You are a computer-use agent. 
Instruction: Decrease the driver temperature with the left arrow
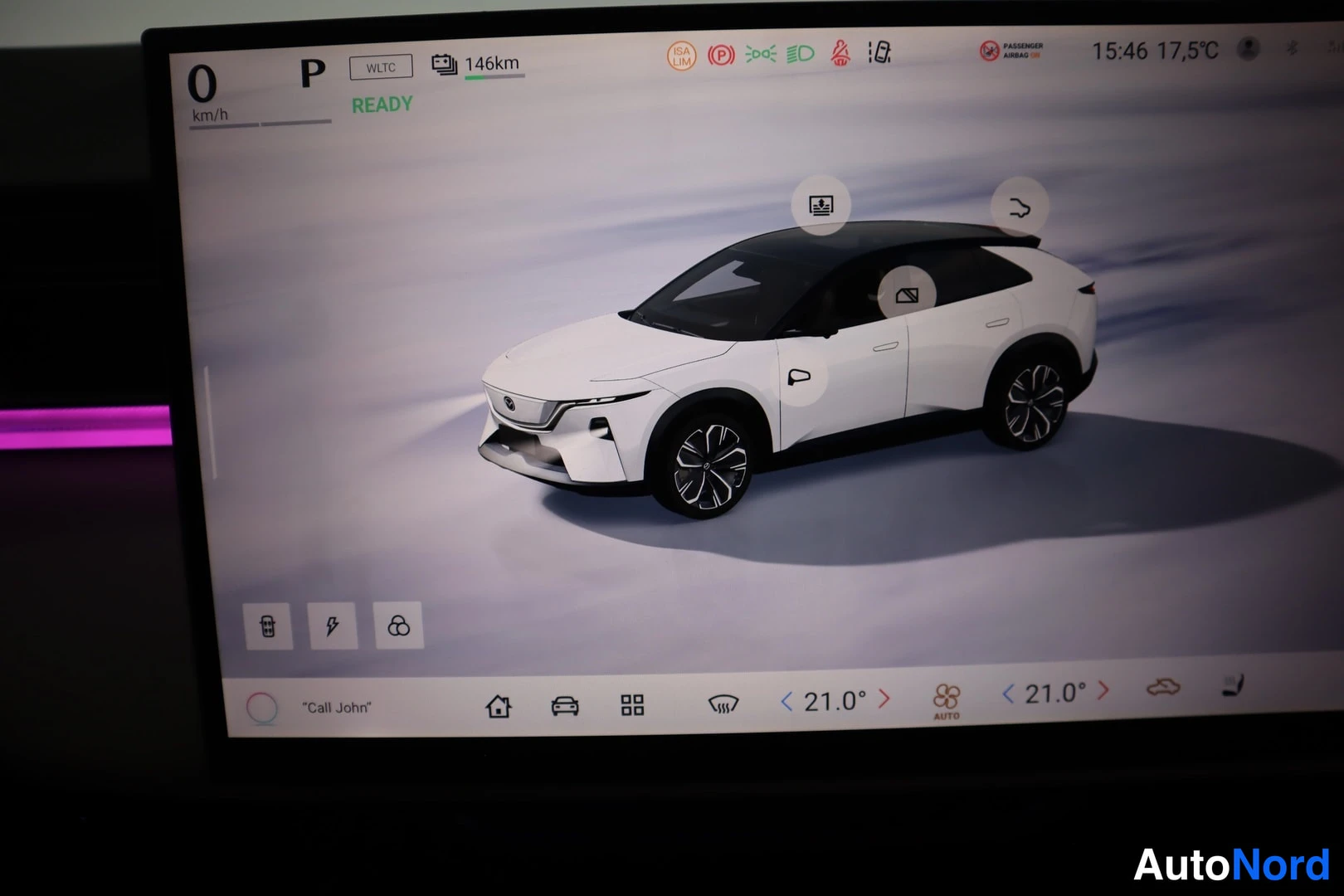[x=786, y=702]
